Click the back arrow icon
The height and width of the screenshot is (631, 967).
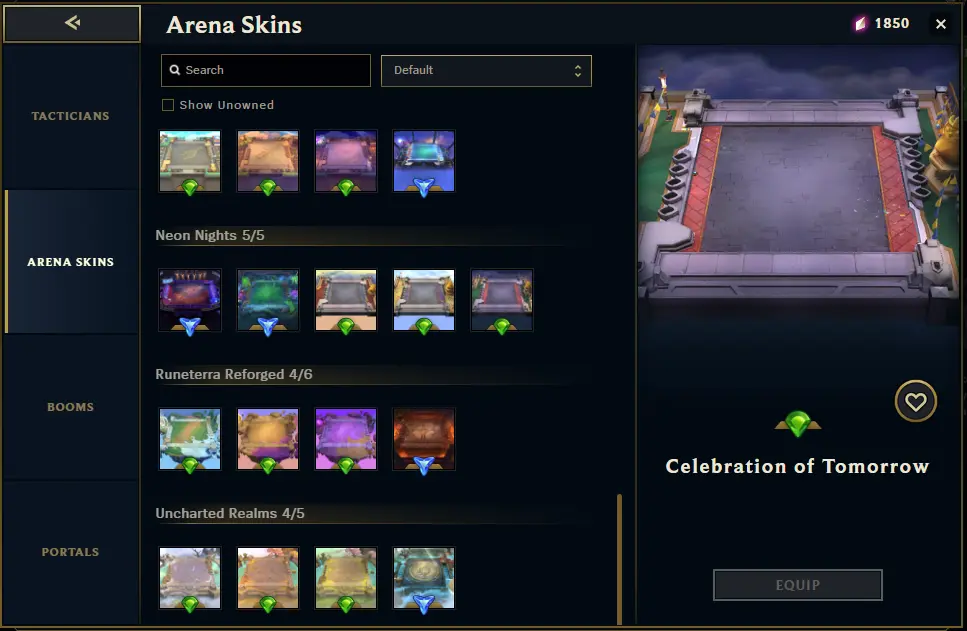pos(72,23)
